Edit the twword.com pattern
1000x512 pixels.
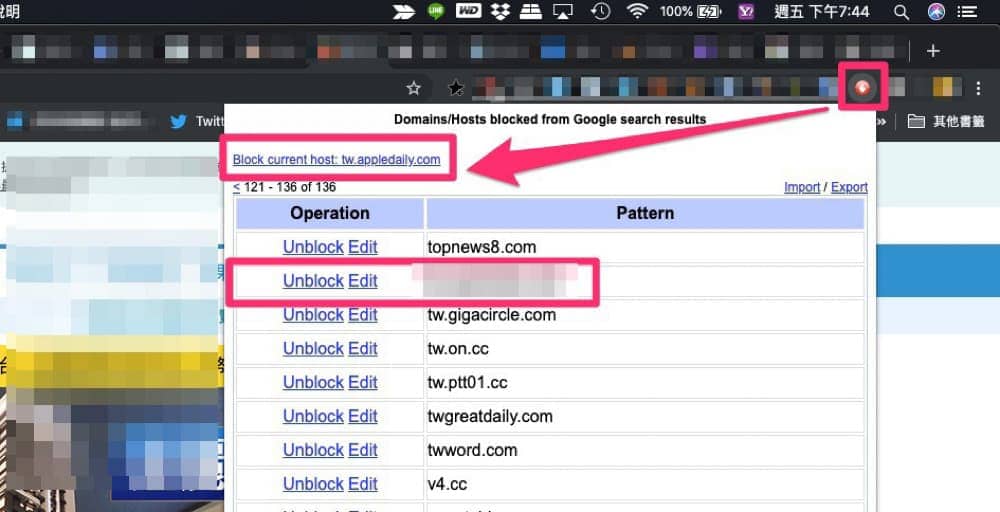363,450
